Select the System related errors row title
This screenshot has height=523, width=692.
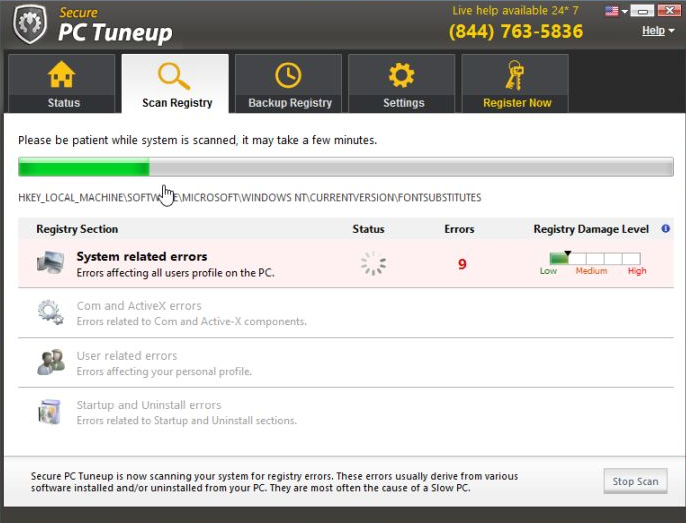coord(142,257)
